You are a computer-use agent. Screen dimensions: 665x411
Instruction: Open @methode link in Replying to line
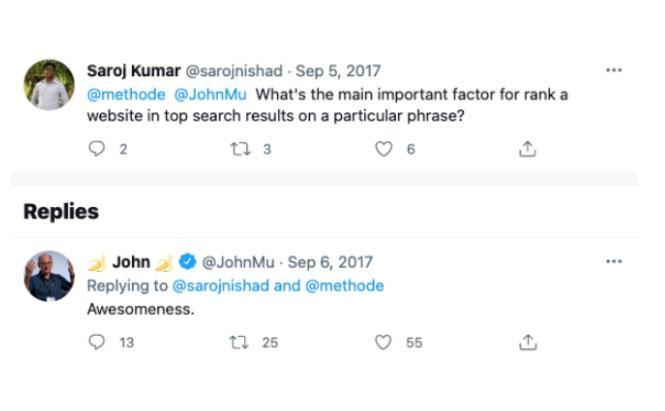click(344, 286)
